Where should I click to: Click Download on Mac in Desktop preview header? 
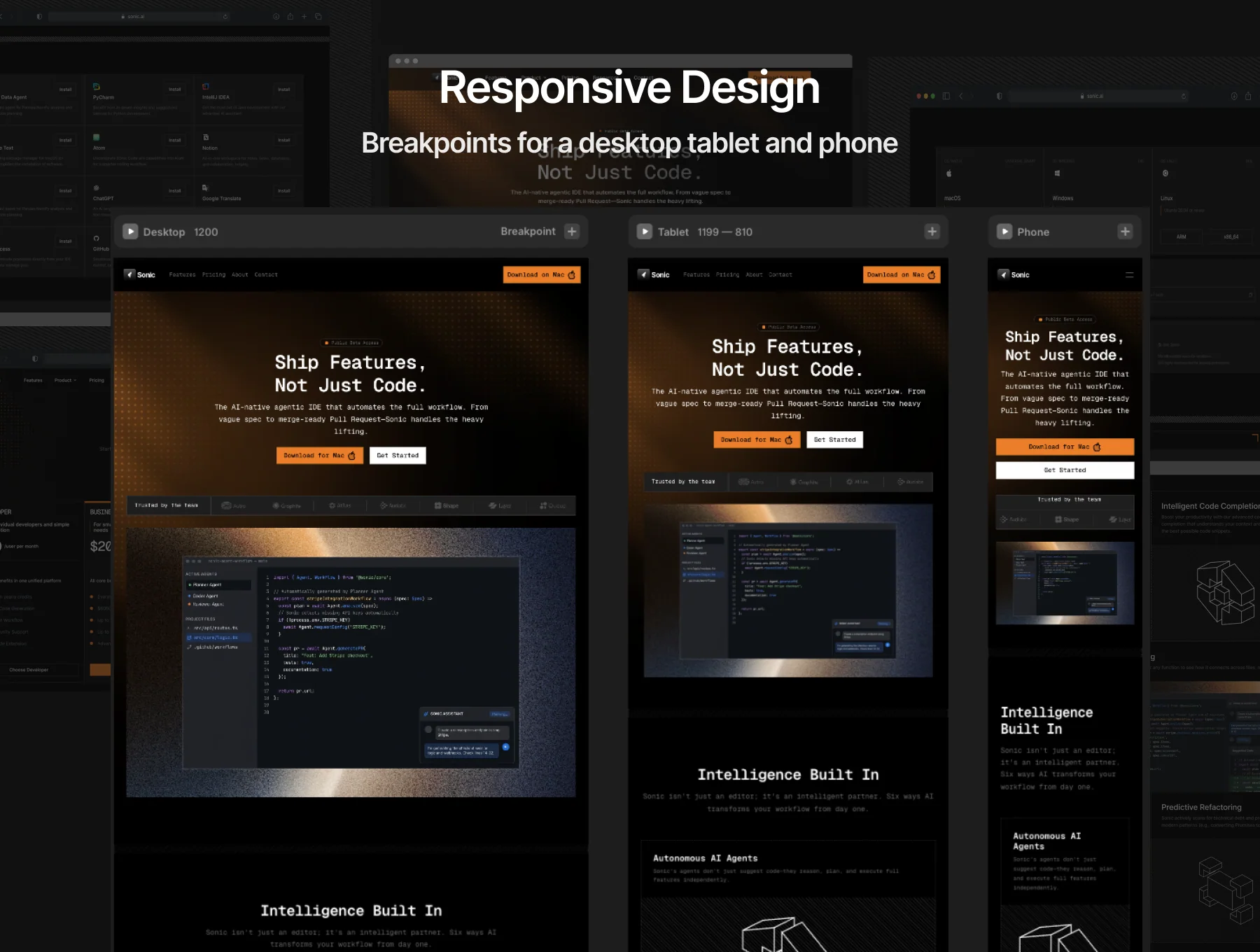pos(541,274)
